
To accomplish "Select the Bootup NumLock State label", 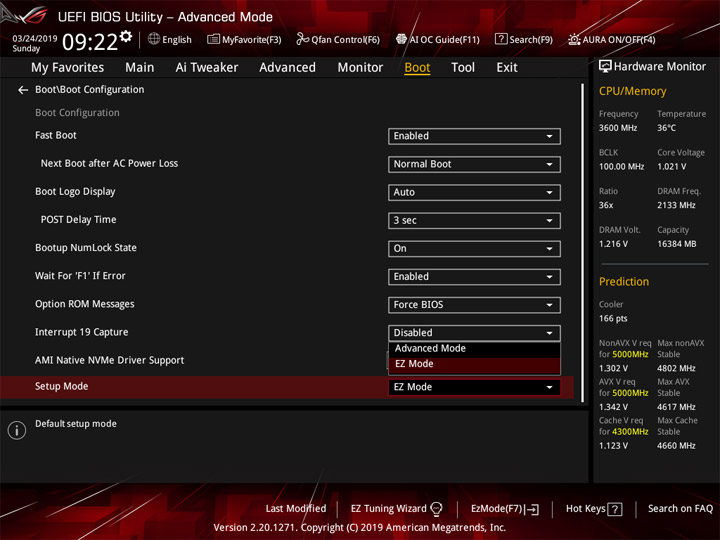I will (86, 248).
